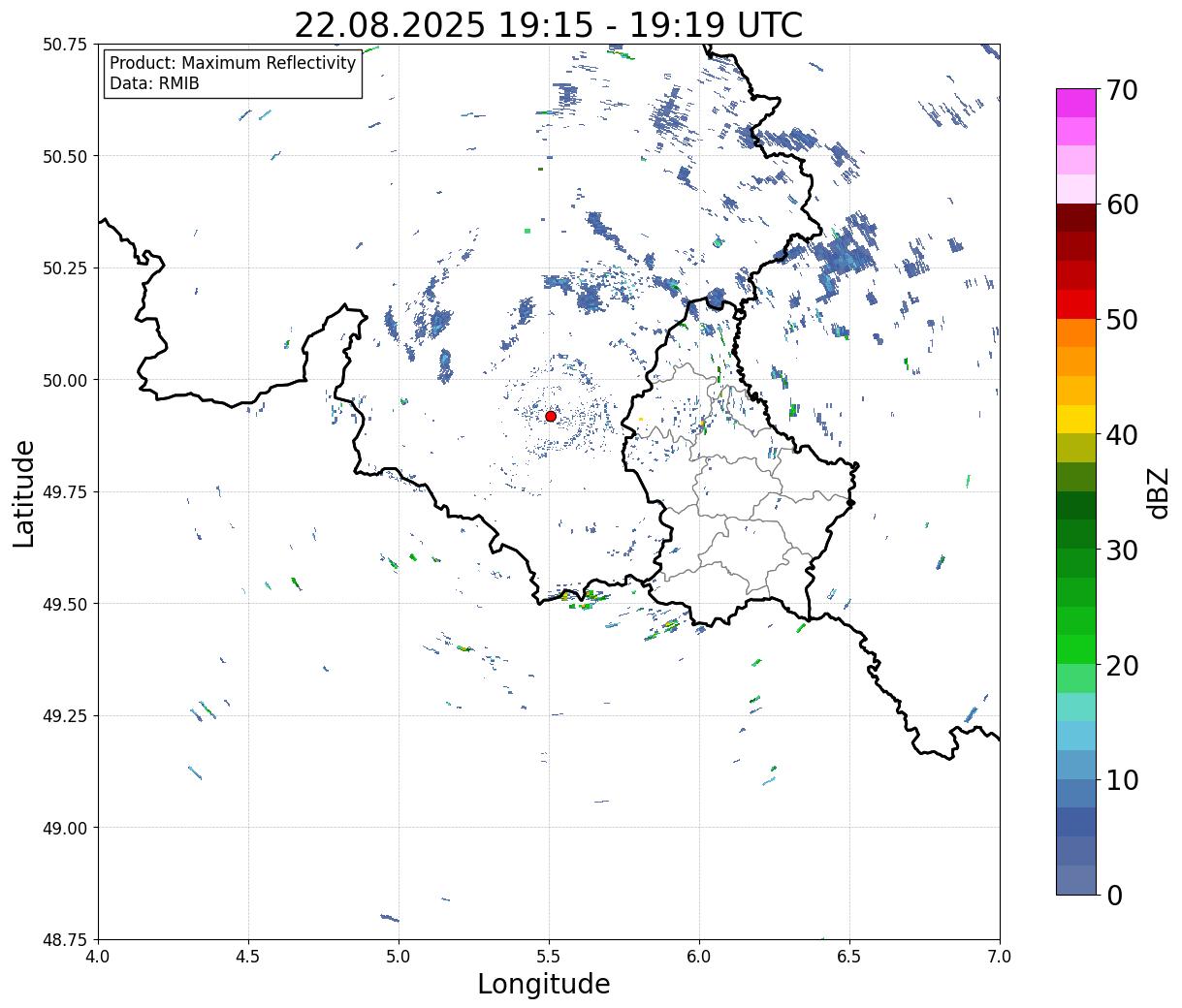
Task: Click the dark maroon colorbar swatch below 60
Action: coord(1076,218)
